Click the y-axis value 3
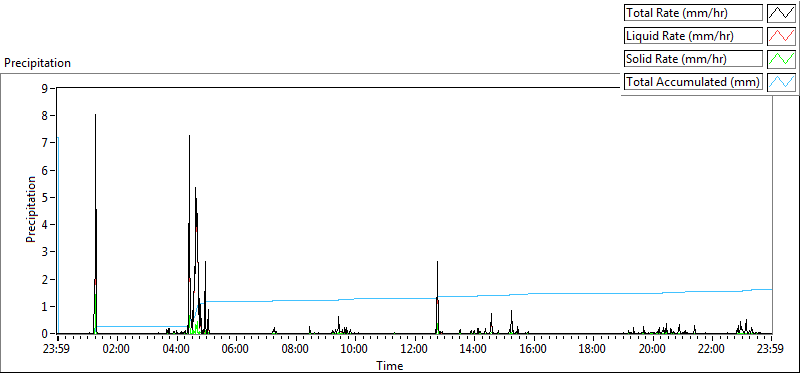The height and width of the screenshot is (373, 800). [45, 252]
